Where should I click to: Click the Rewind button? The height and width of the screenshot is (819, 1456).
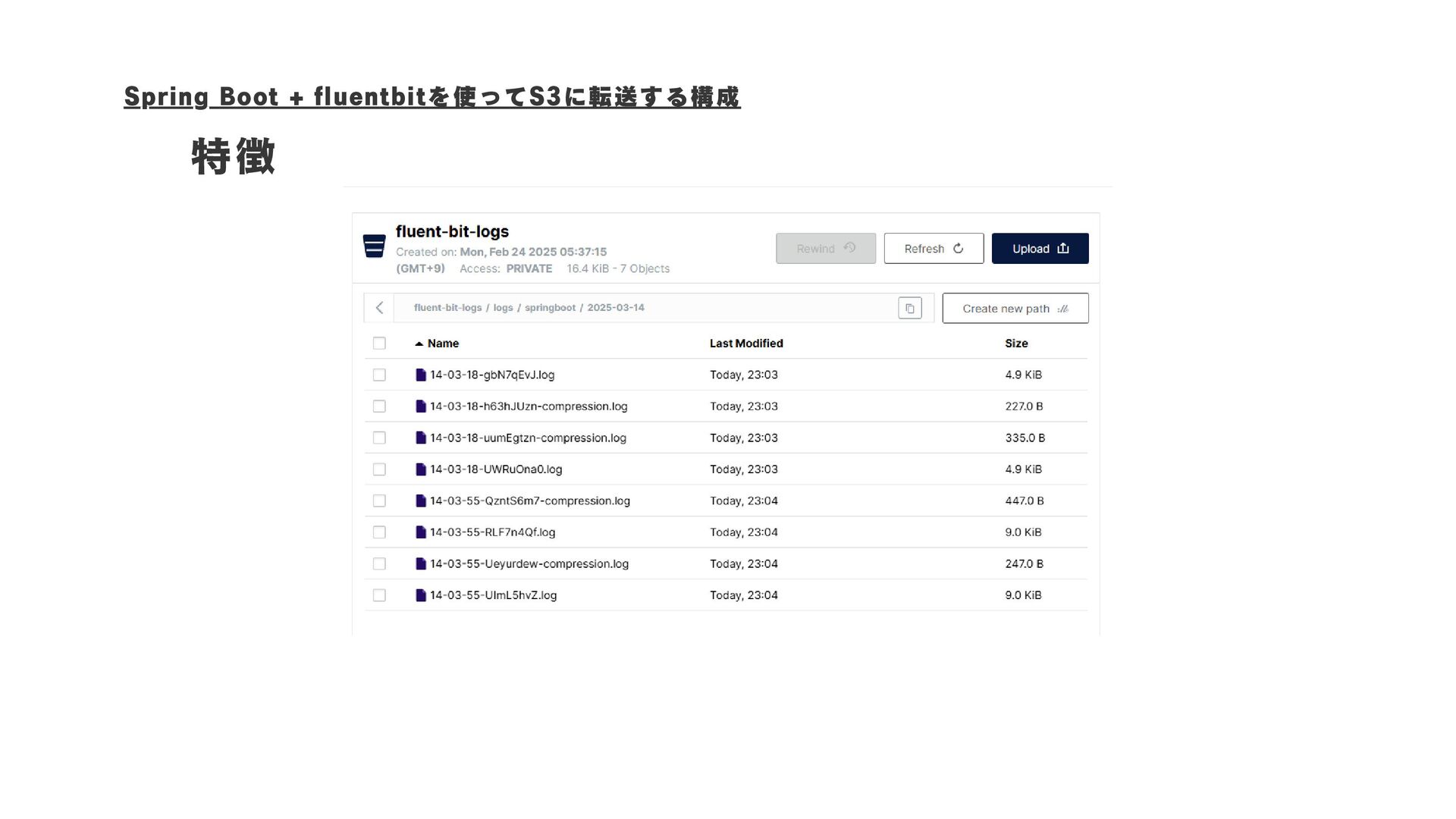click(826, 248)
